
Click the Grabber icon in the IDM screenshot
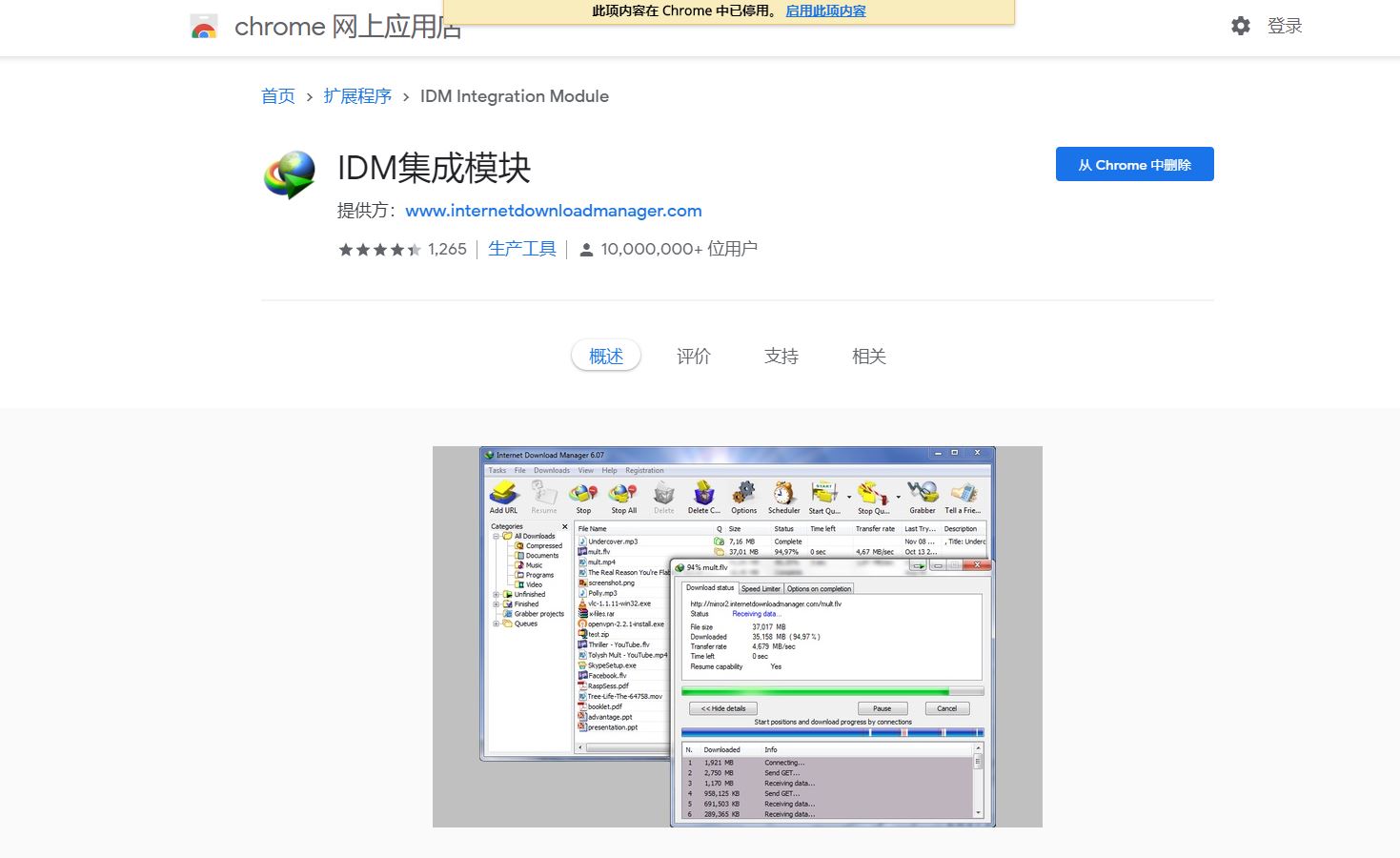click(x=923, y=493)
